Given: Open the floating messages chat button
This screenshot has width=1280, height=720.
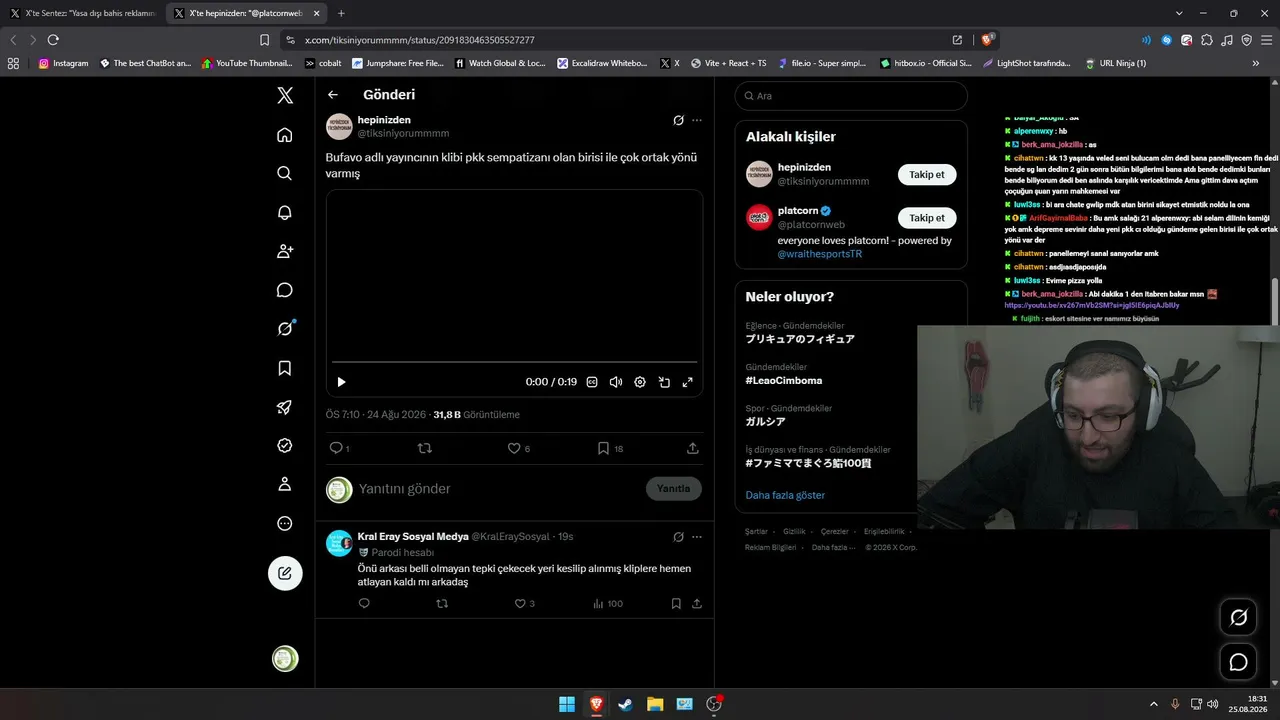Looking at the screenshot, I should tap(1238, 662).
